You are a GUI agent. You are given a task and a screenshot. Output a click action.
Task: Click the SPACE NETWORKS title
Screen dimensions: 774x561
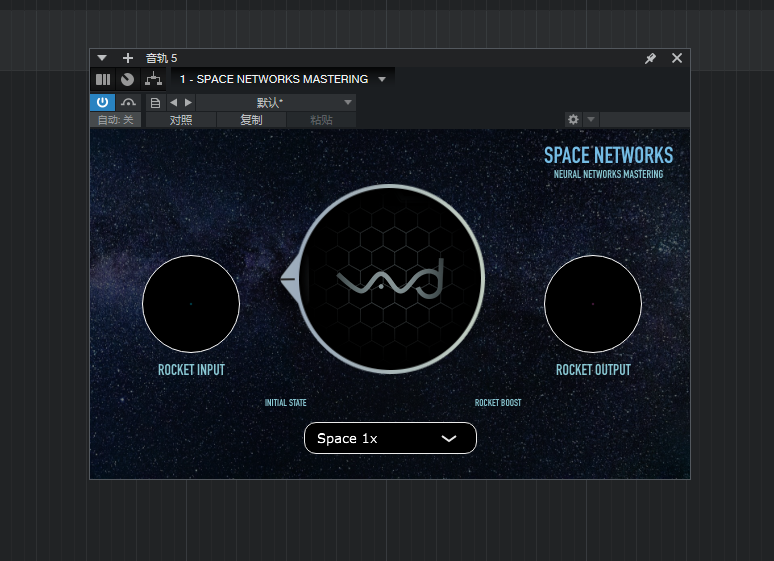[608, 156]
